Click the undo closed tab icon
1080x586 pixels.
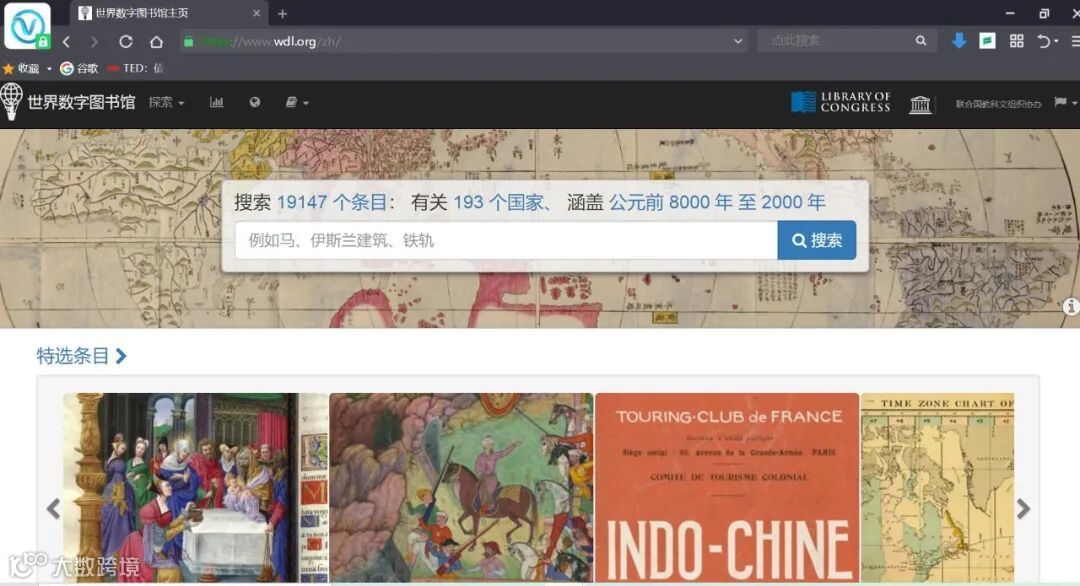tap(1044, 41)
